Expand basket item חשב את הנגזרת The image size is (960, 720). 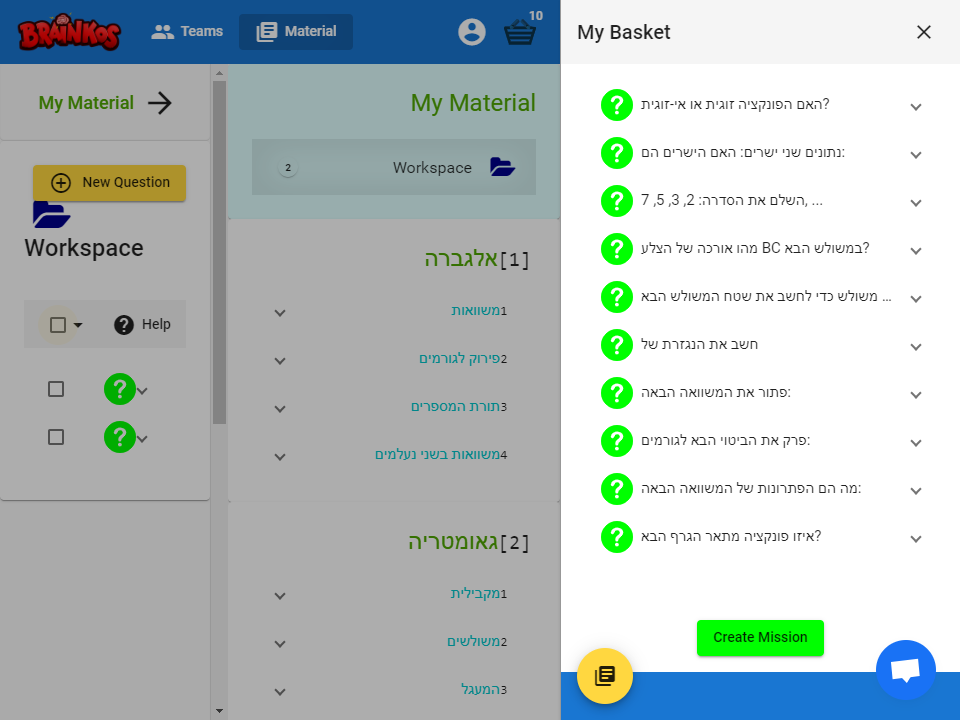pyautogui.click(x=915, y=347)
